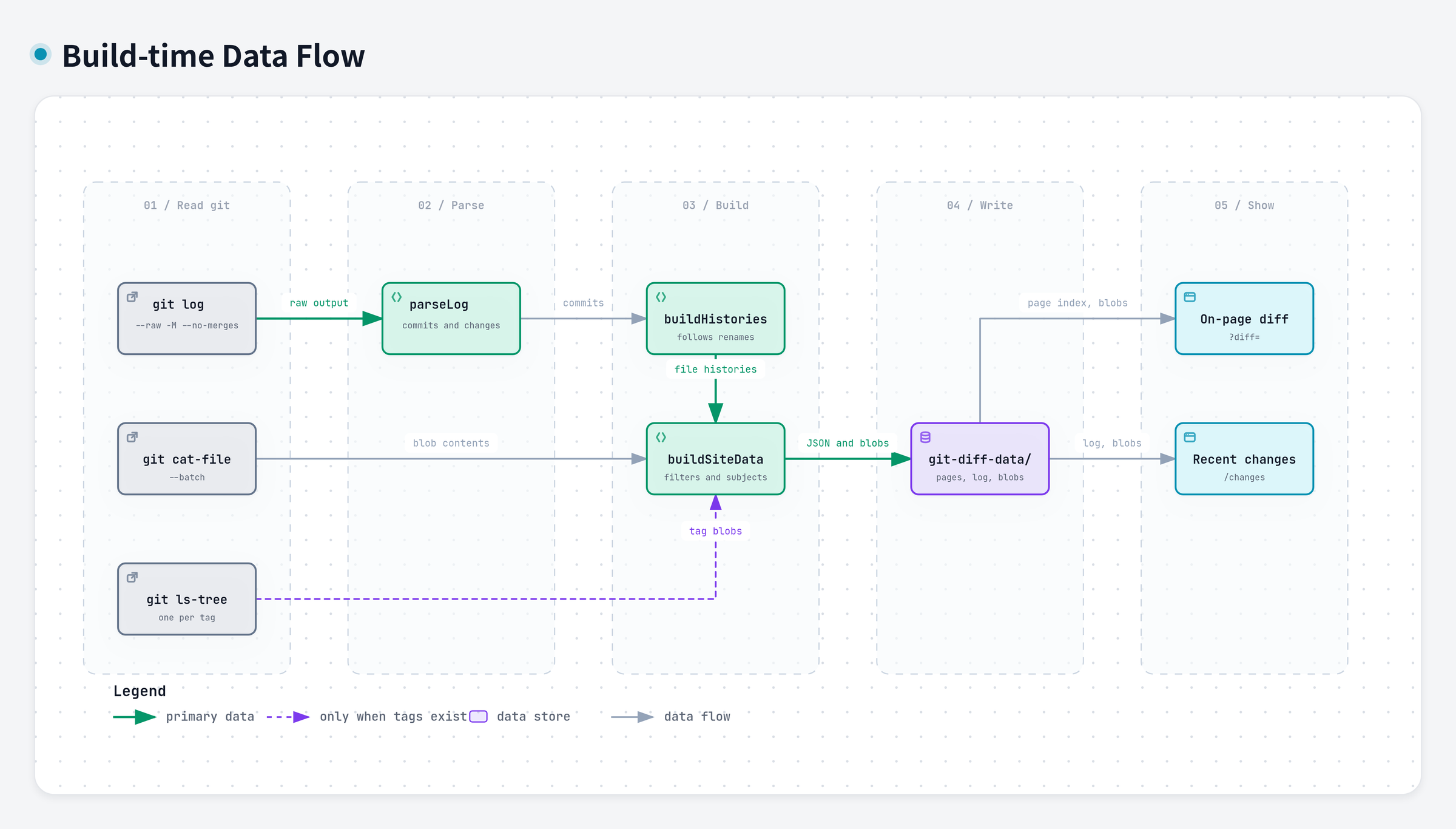This screenshot has height=829, width=1456.
Task: Click the "file histories" edge label
Action: (x=716, y=369)
